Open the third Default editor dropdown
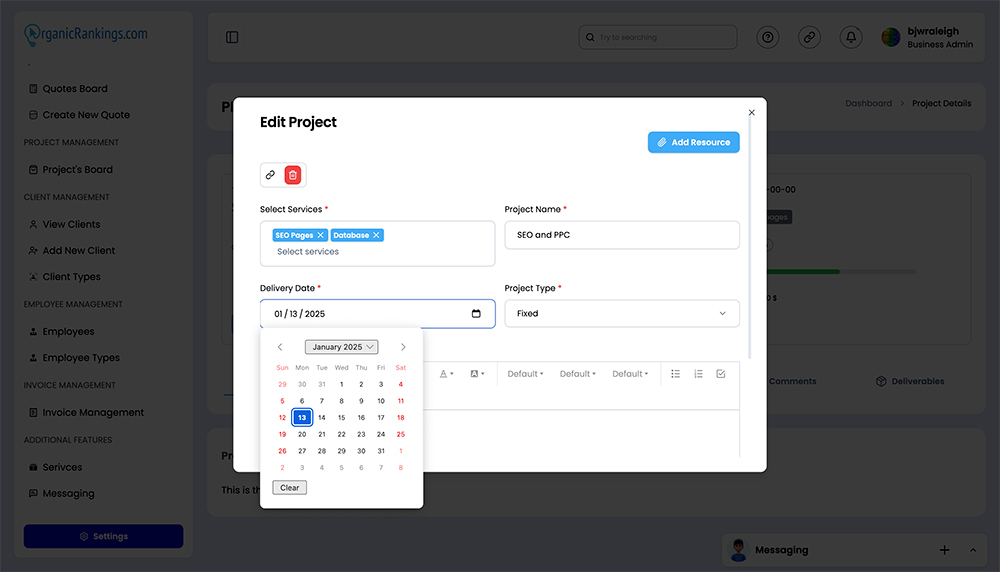 tap(630, 374)
